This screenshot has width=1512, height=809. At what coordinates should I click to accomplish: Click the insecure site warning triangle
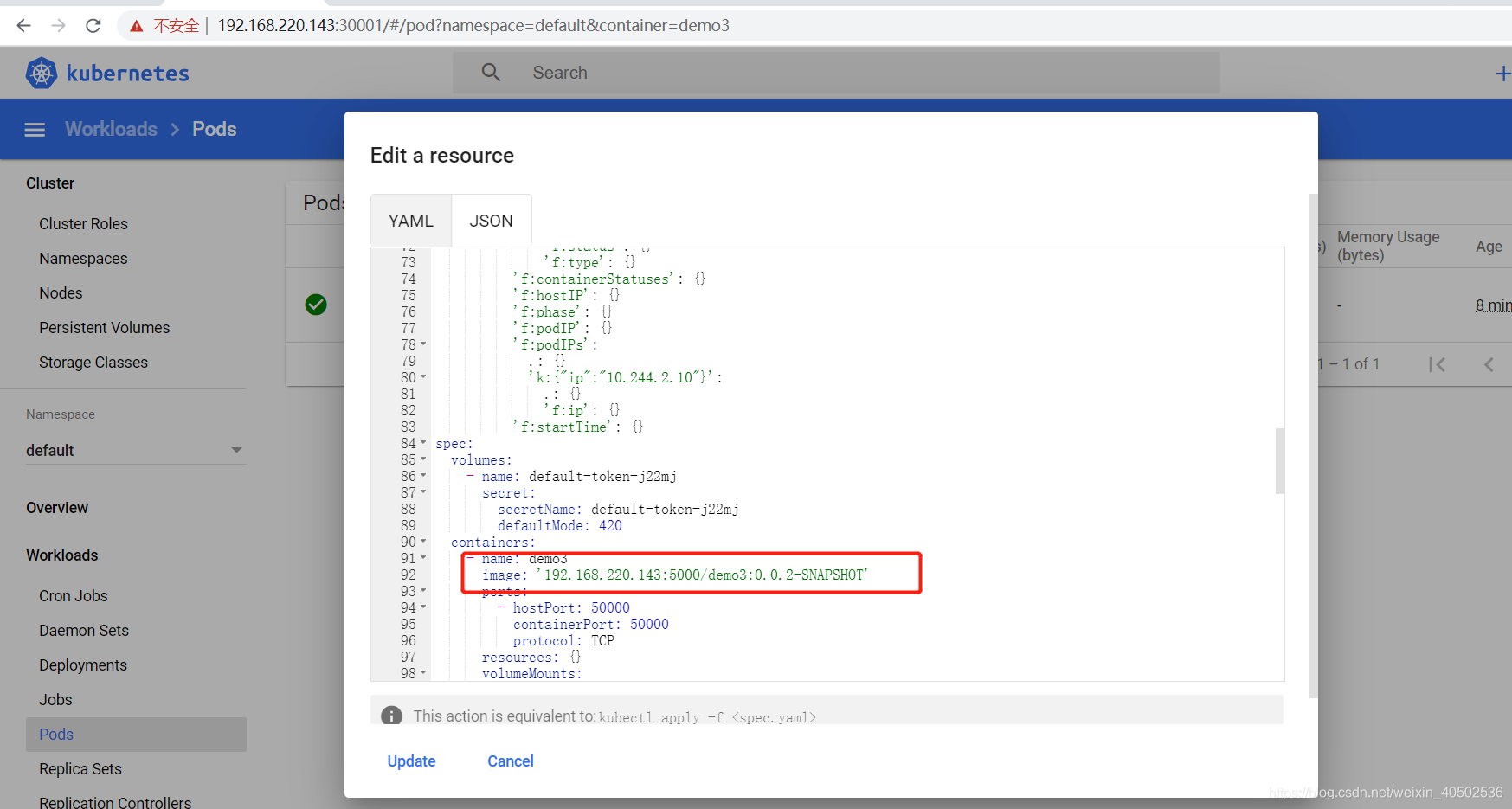tap(136, 26)
